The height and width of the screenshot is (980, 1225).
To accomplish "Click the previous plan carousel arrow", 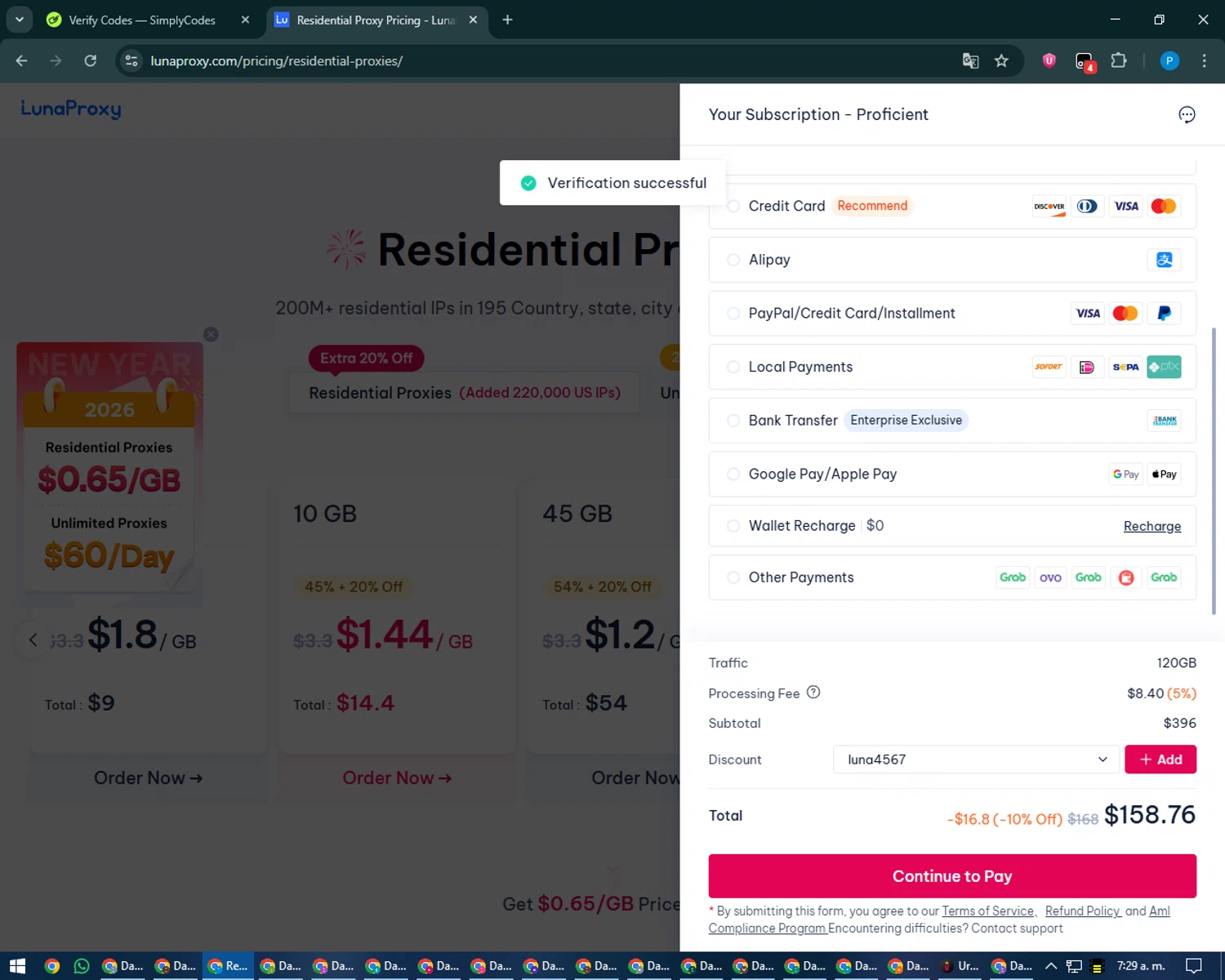I will 33,639.
